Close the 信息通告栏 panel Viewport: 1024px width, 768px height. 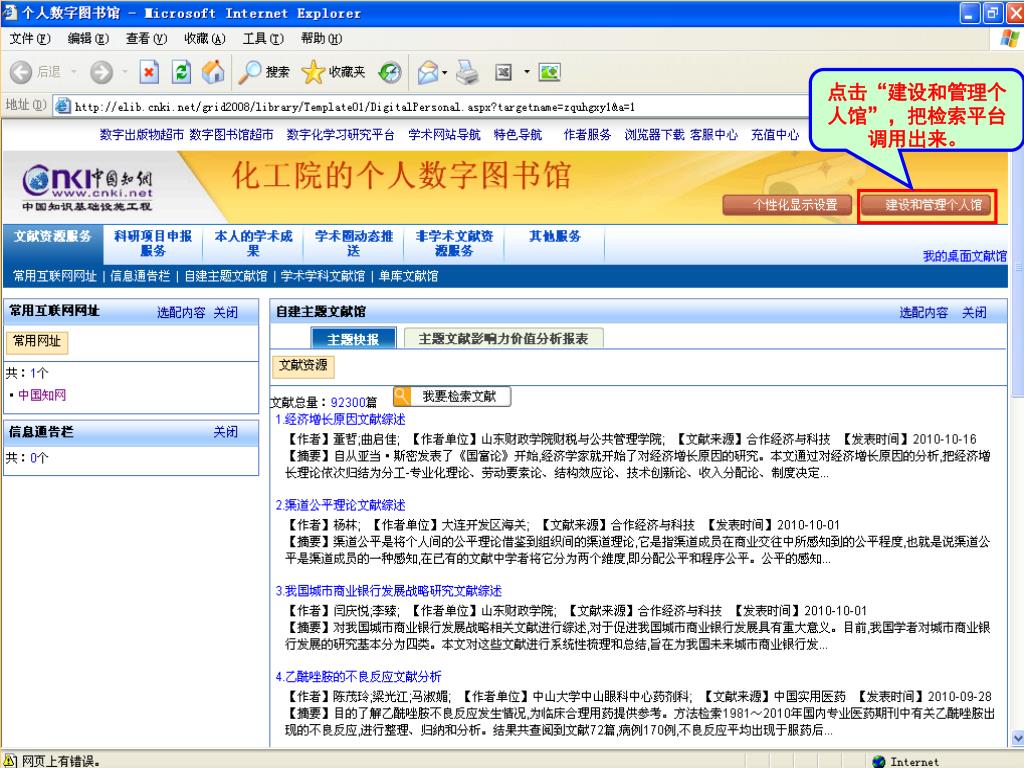226,432
